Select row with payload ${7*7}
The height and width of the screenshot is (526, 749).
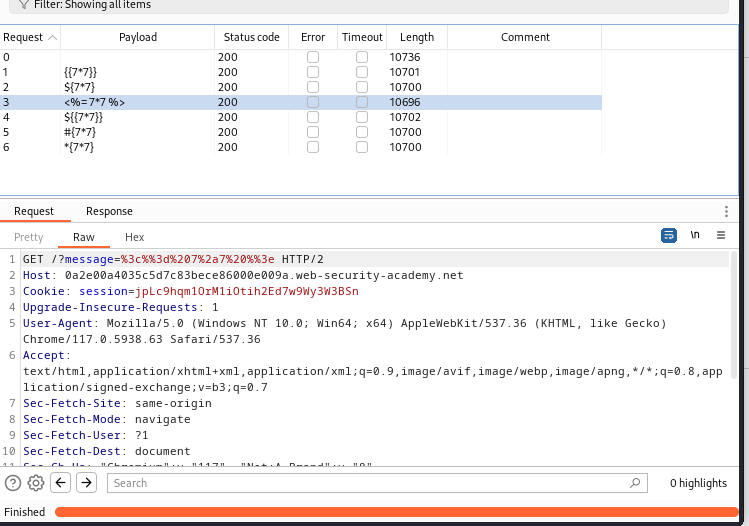pos(301,87)
